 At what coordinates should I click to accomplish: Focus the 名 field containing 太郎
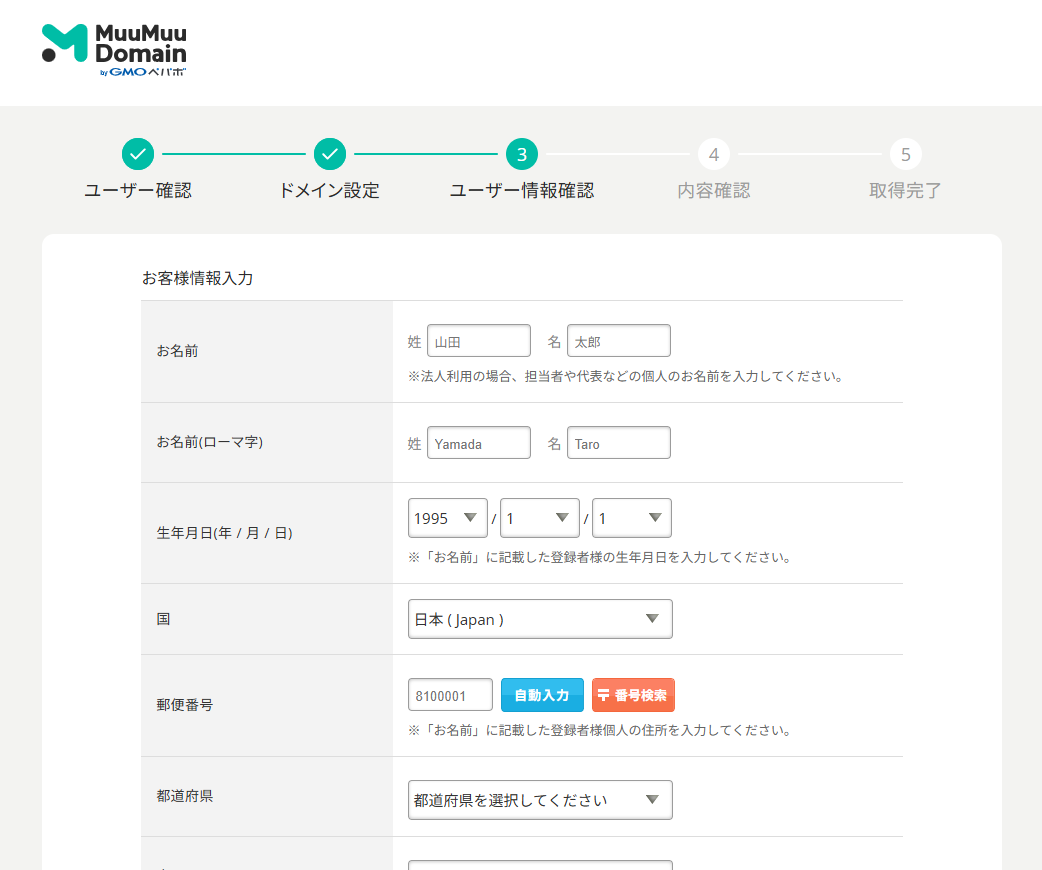(619, 341)
